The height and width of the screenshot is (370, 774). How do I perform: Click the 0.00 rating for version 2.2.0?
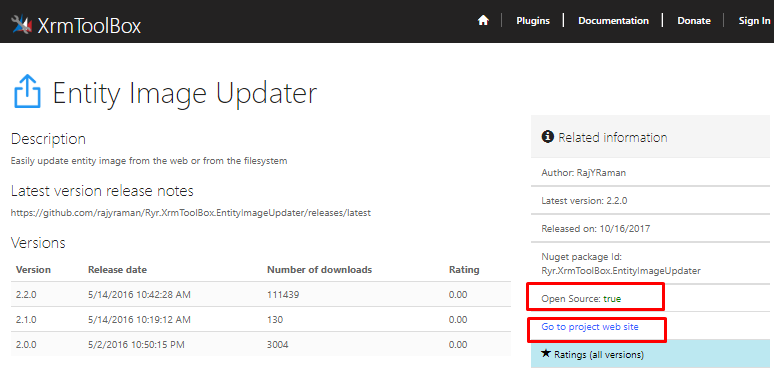[458, 295]
